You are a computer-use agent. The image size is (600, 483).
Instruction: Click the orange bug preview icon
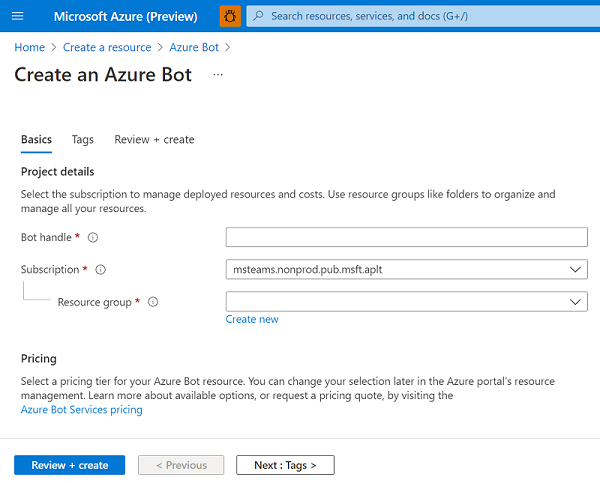(230, 16)
